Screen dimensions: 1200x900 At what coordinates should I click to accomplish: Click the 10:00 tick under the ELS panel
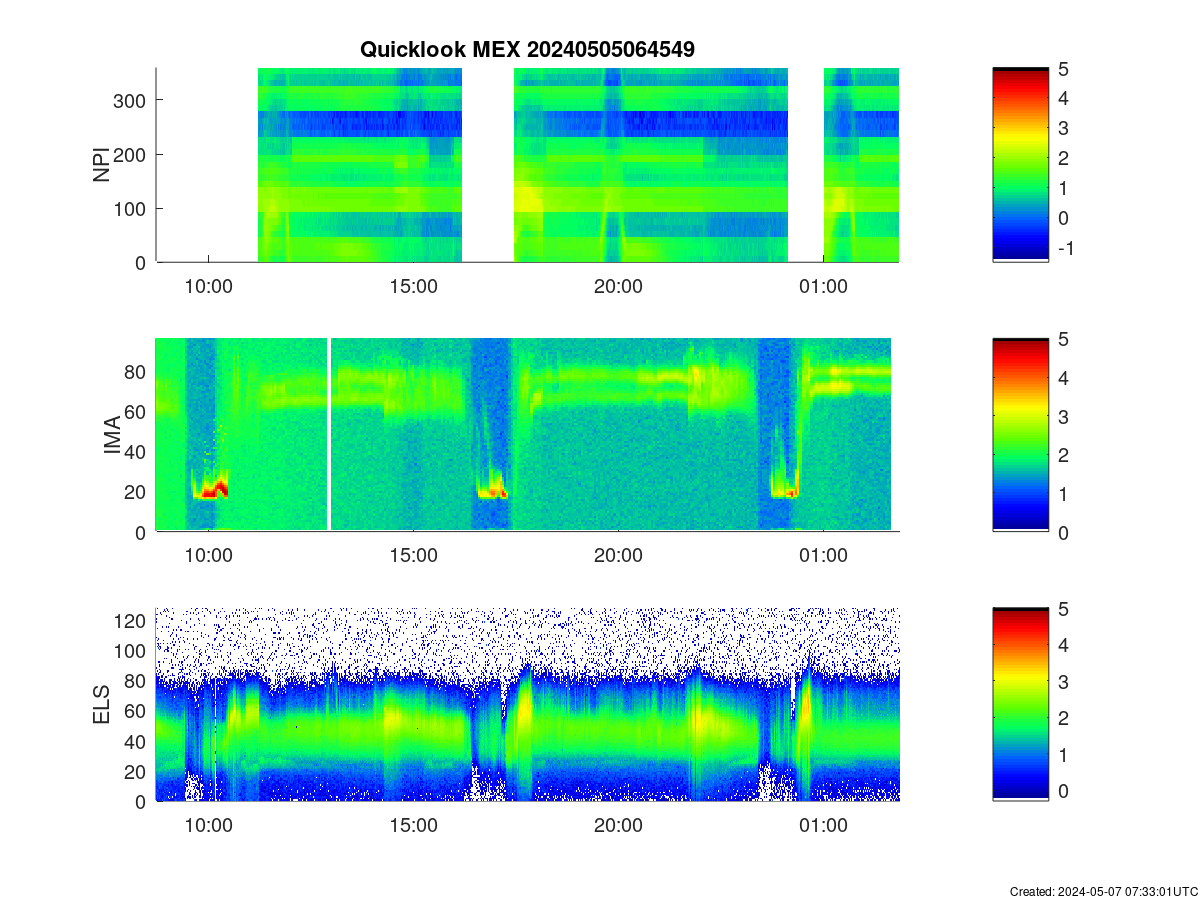click(208, 826)
